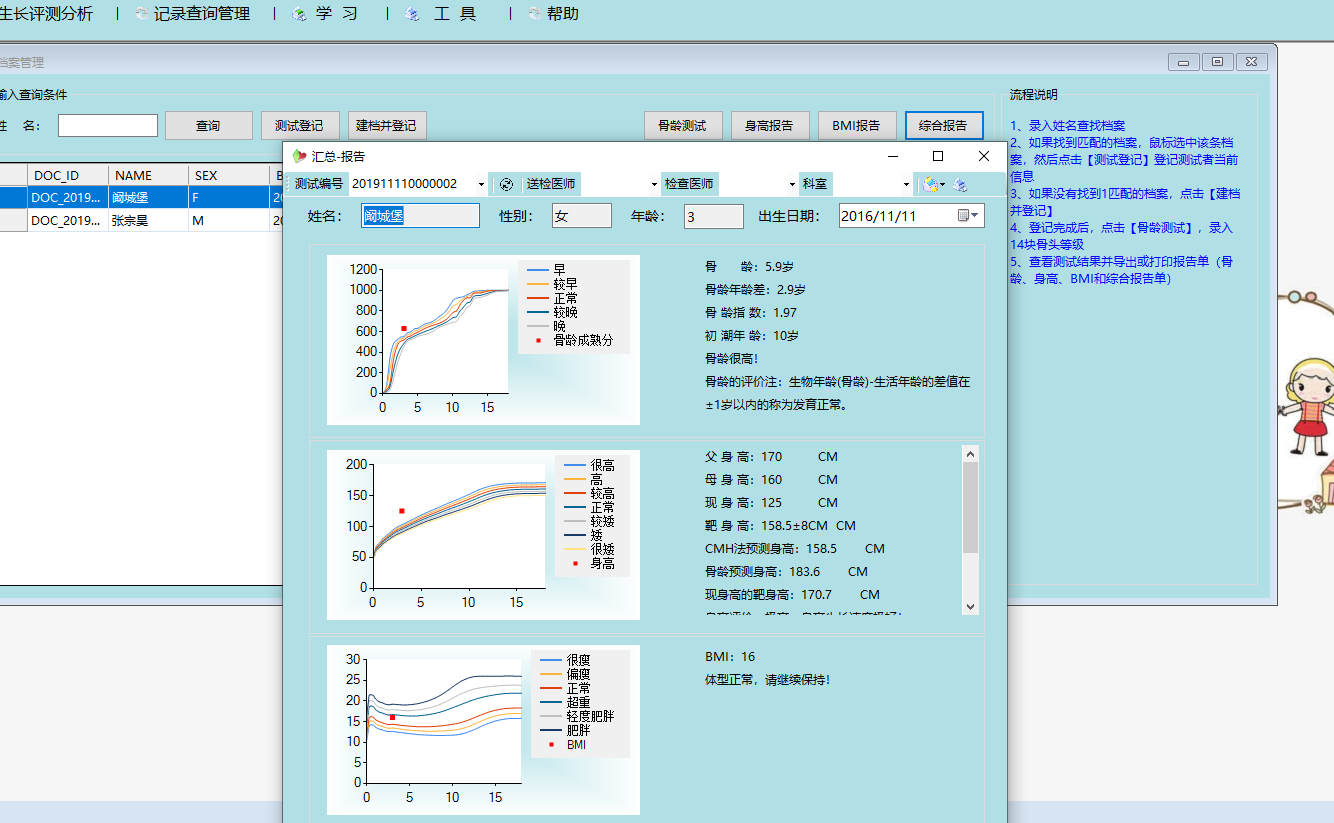Click the 骨龄：5.9岁 result text
The width and height of the screenshot is (1334, 823).
pyautogui.click(x=750, y=267)
